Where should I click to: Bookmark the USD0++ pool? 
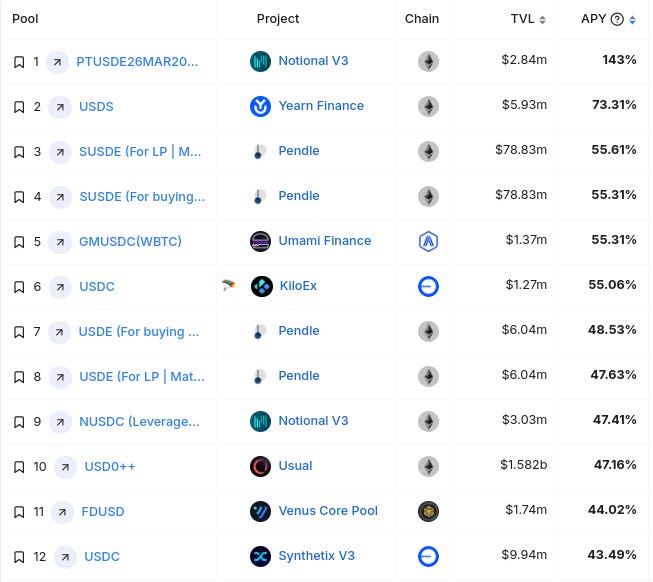point(19,467)
